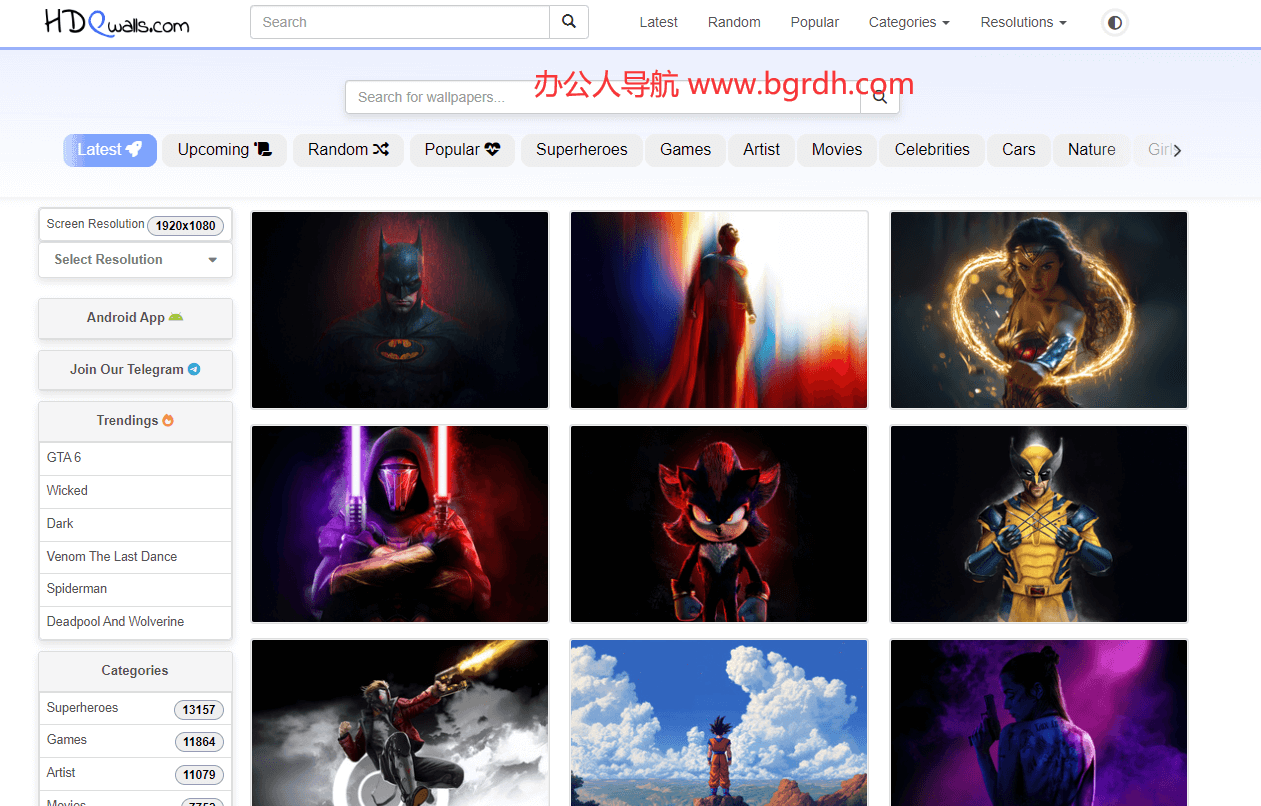This screenshot has width=1261, height=806.
Task: Expand the Select Resolution dropdown
Action: click(135, 260)
